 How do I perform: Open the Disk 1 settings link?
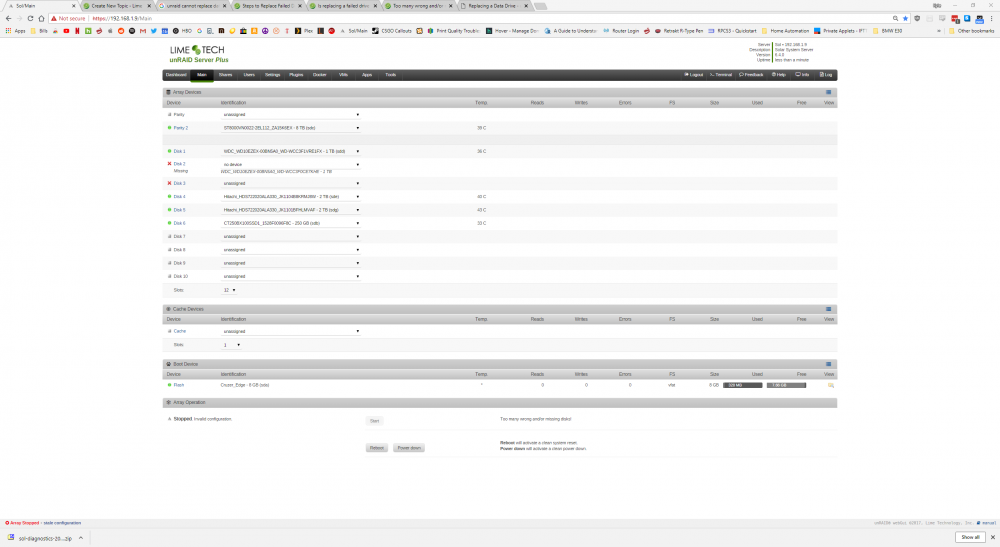pos(179,152)
